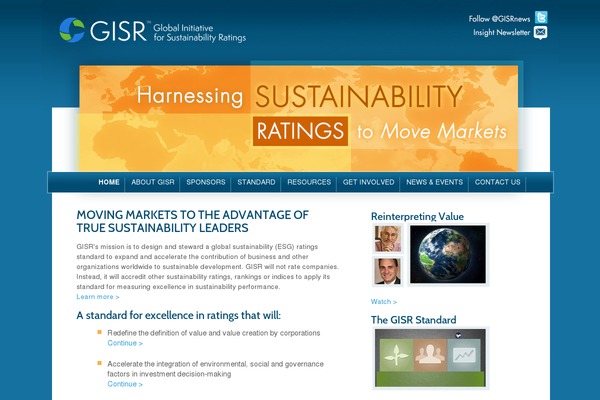Image resolution: width=600 pixels, height=400 pixels.
Task: Click the plant icon in GISR Standard image
Action: click(396, 354)
